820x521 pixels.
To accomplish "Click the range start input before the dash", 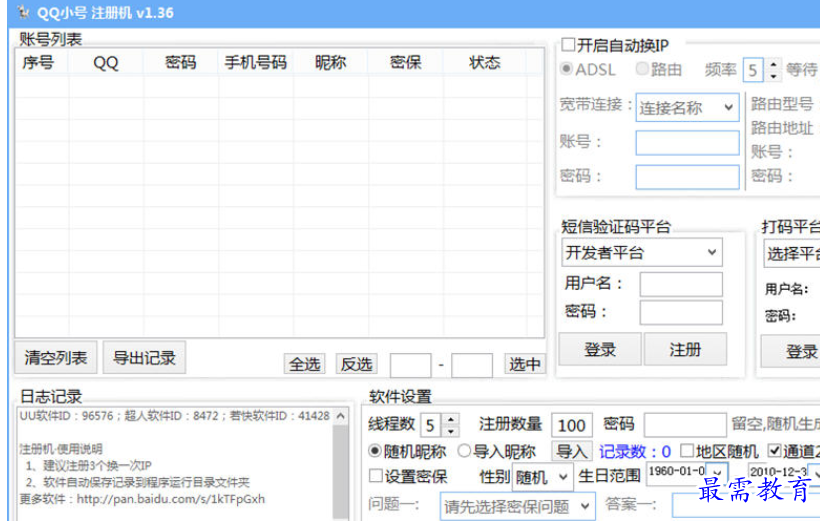I will [411, 365].
